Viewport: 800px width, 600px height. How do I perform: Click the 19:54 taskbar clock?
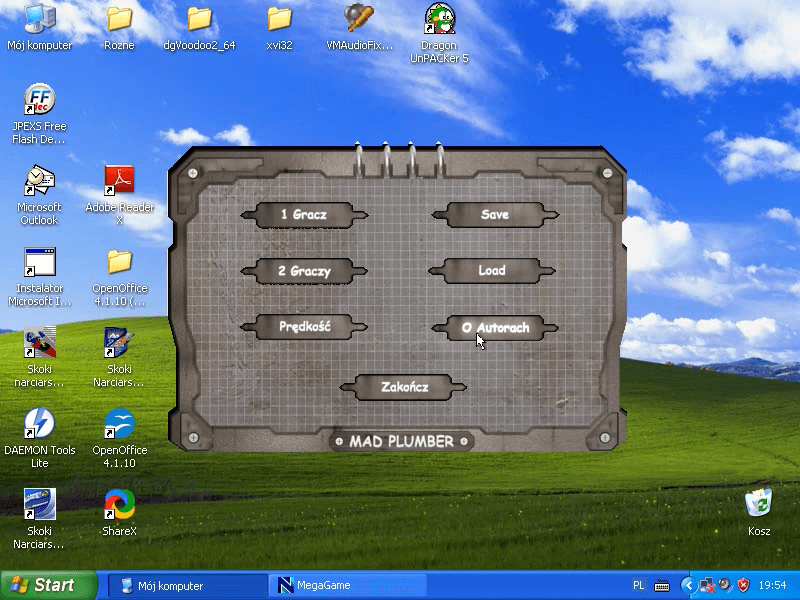point(772,585)
